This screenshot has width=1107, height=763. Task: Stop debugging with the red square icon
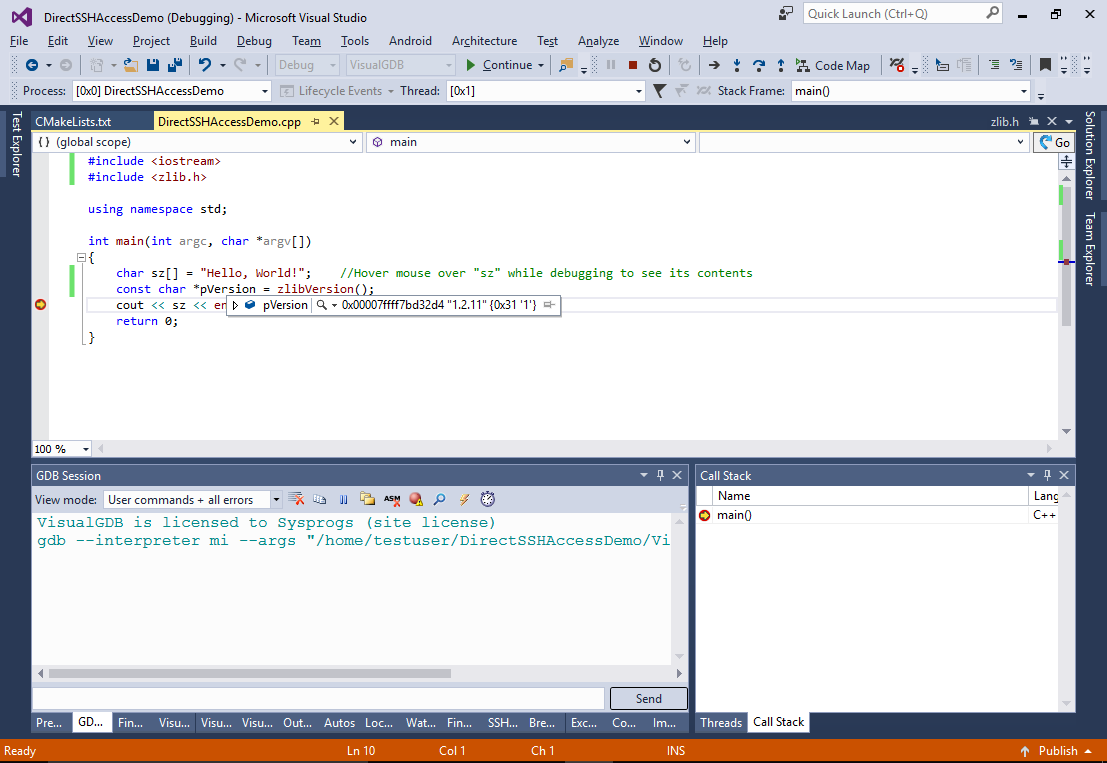(x=633, y=65)
